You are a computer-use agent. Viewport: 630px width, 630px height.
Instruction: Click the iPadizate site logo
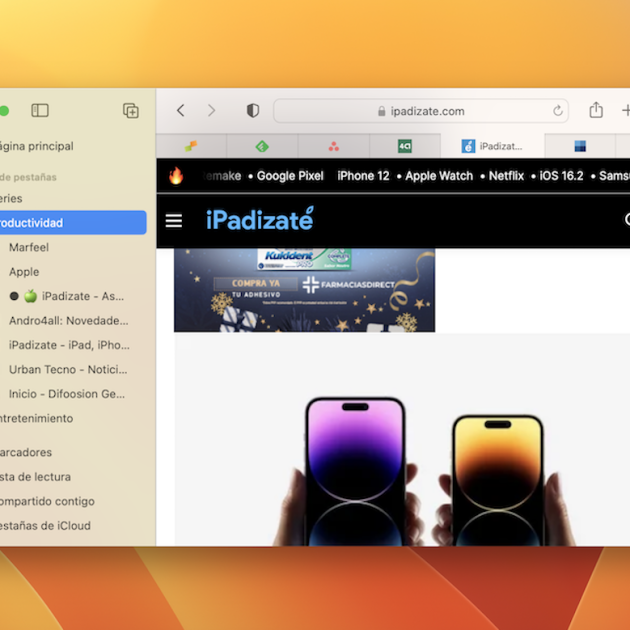click(x=259, y=220)
